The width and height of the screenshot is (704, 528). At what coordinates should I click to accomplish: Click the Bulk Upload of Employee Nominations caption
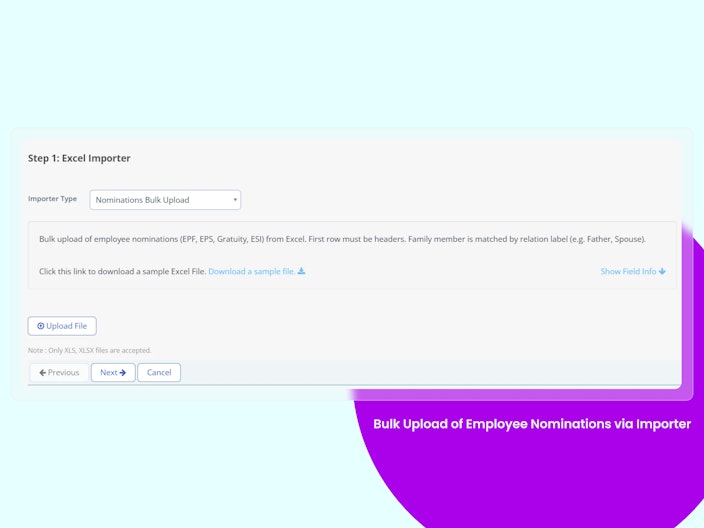coord(532,424)
